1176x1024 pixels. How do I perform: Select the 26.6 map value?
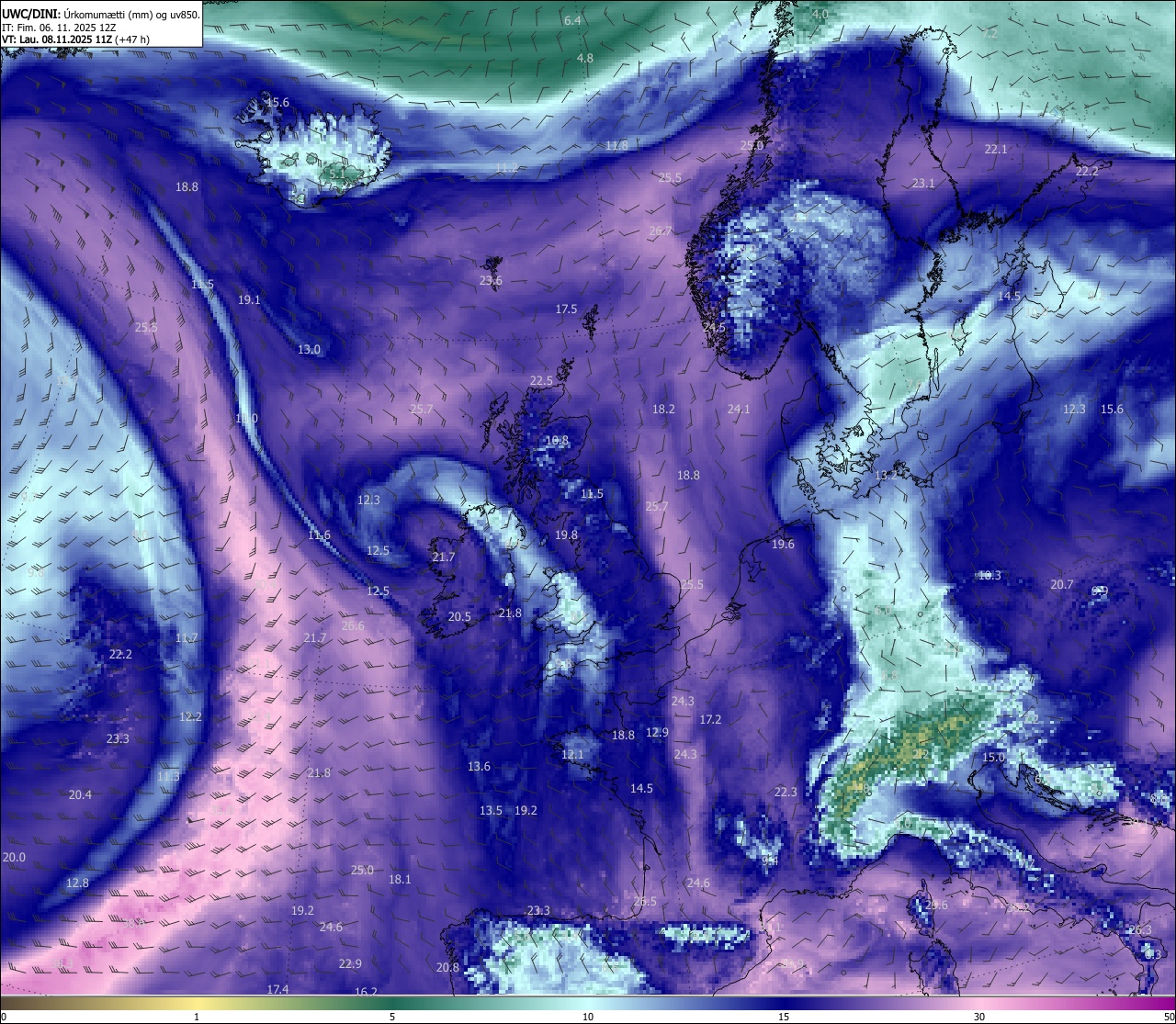(x=353, y=626)
